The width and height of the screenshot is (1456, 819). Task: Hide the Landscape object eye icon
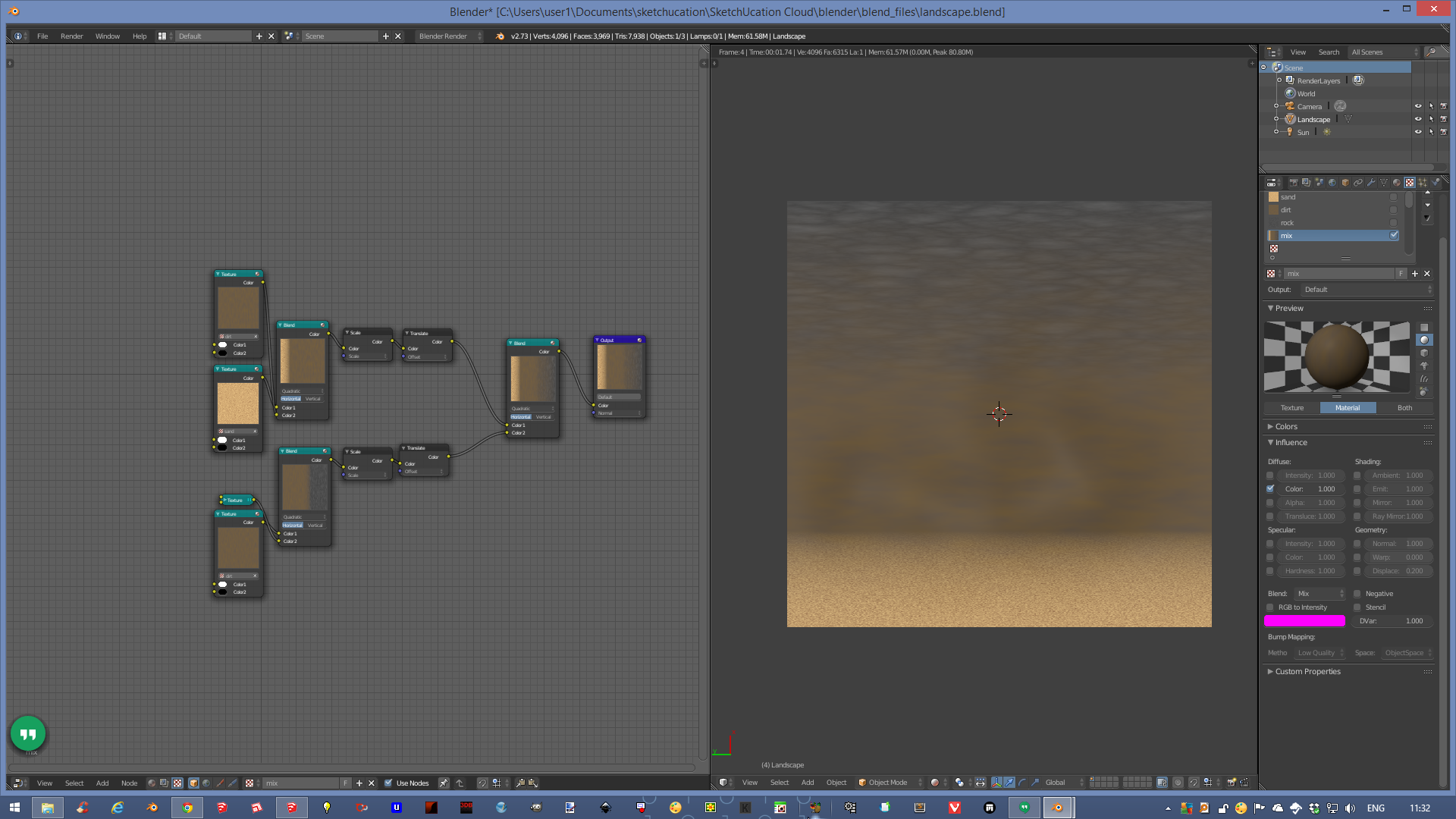coord(1418,120)
